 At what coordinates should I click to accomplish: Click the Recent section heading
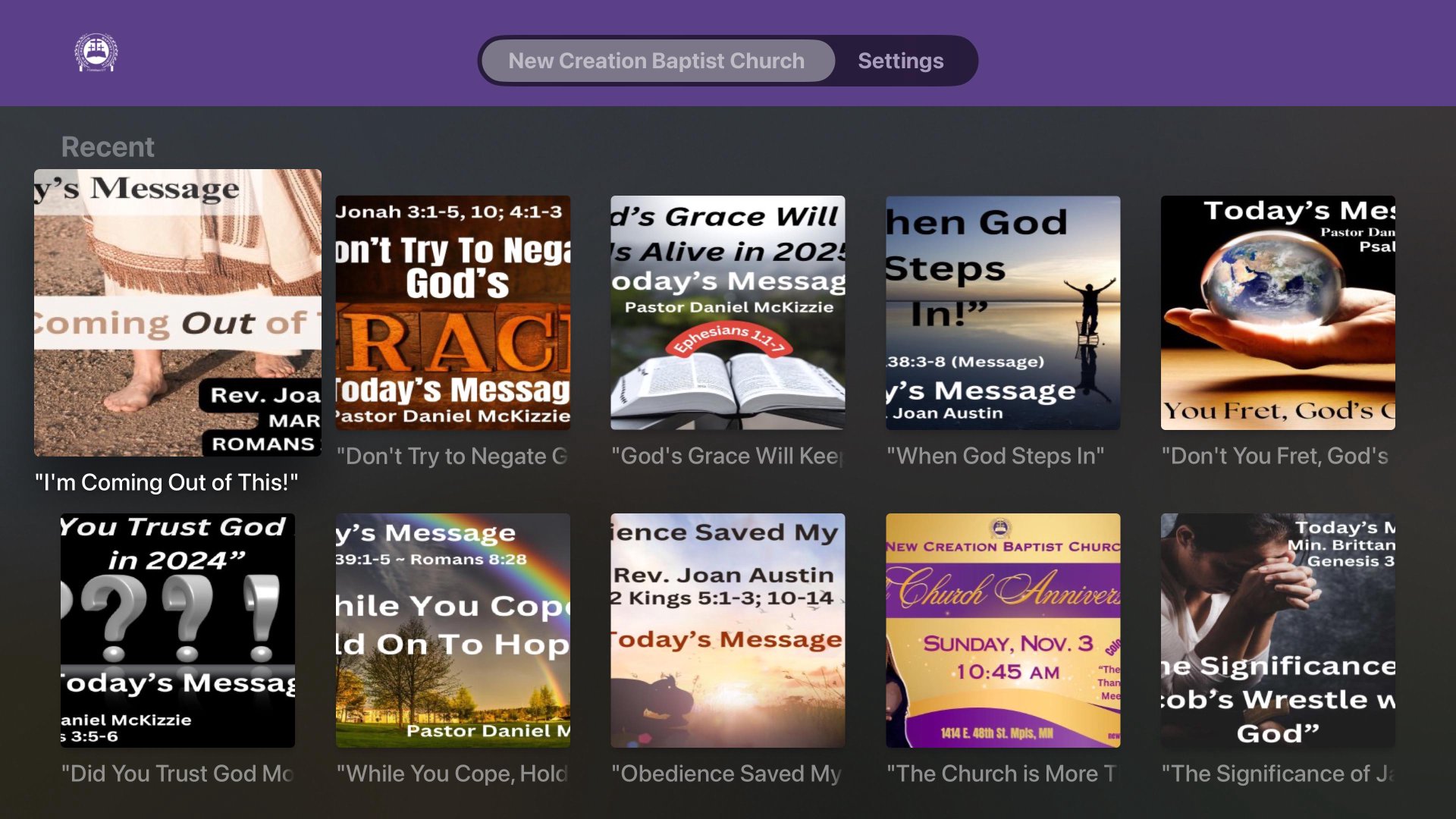(108, 146)
